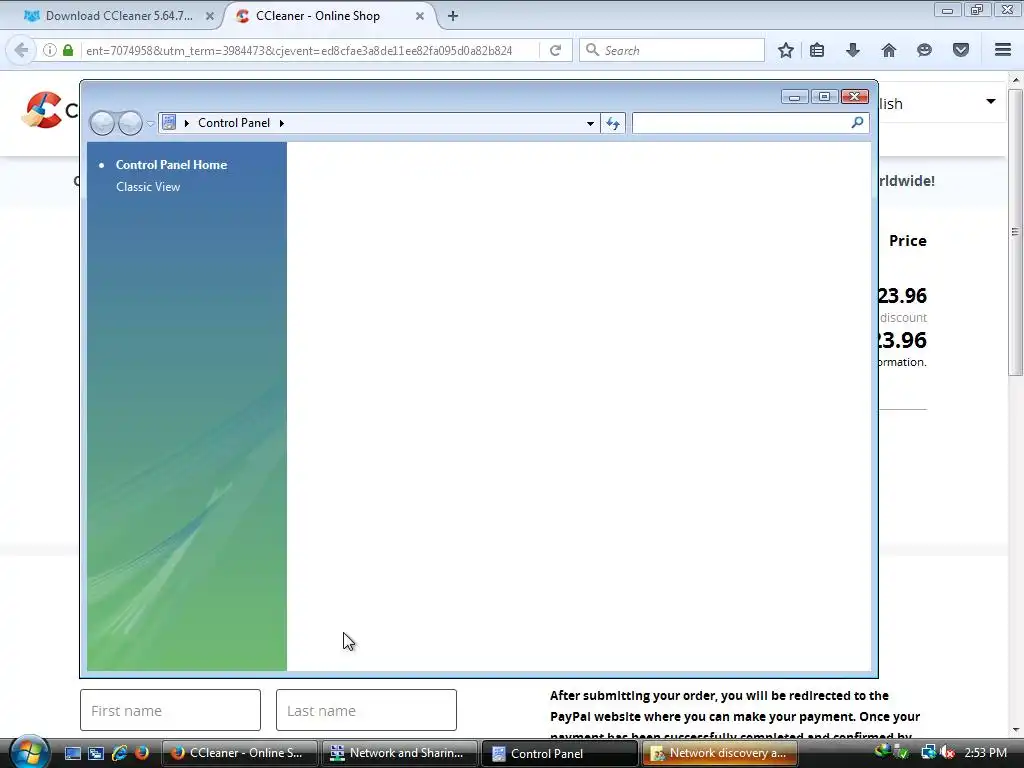
Task: Switch to Control Panel taskbar button
Action: point(560,753)
